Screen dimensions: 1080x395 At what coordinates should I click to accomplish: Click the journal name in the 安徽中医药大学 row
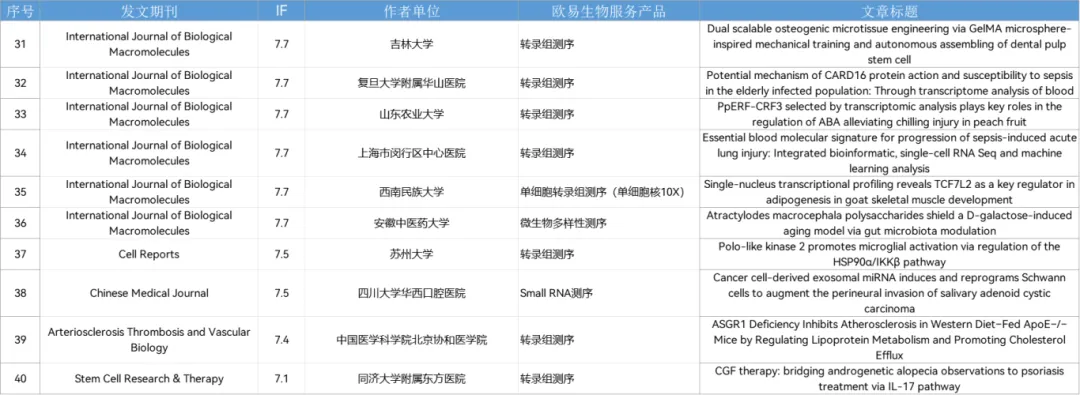149,223
